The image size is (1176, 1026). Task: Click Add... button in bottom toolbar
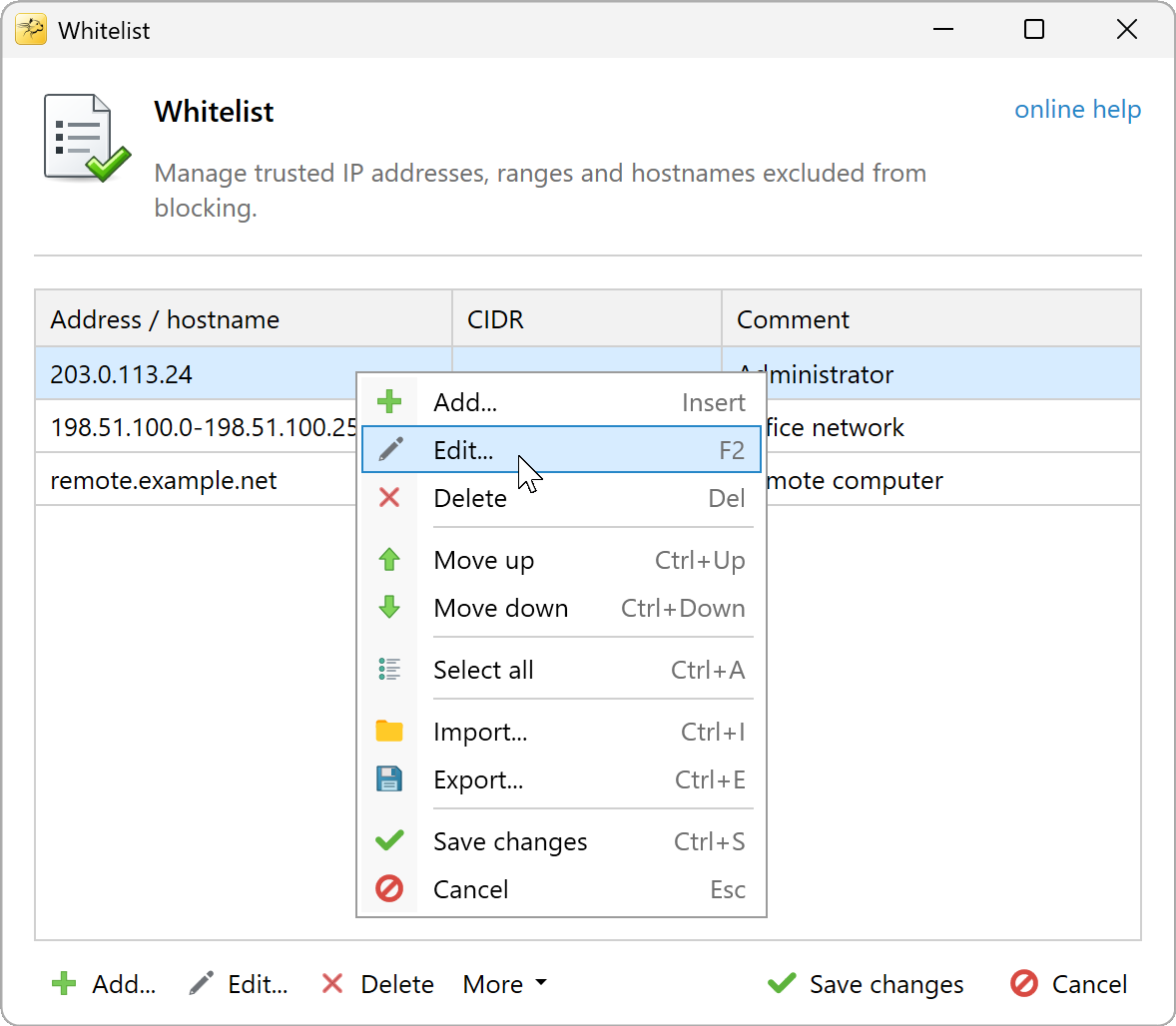104,983
